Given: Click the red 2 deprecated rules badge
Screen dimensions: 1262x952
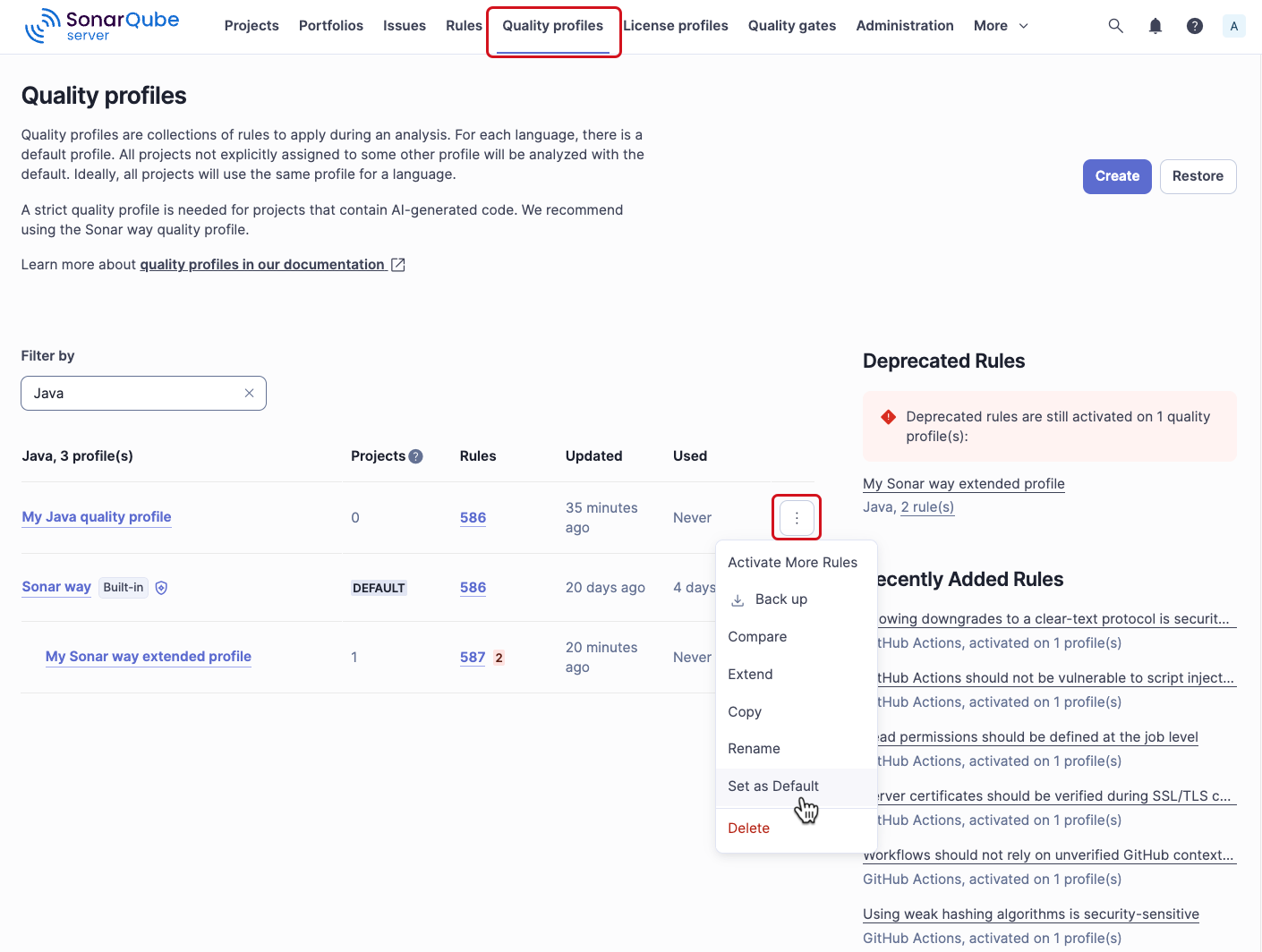Looking at the screenshot, I should click(499, 658).
